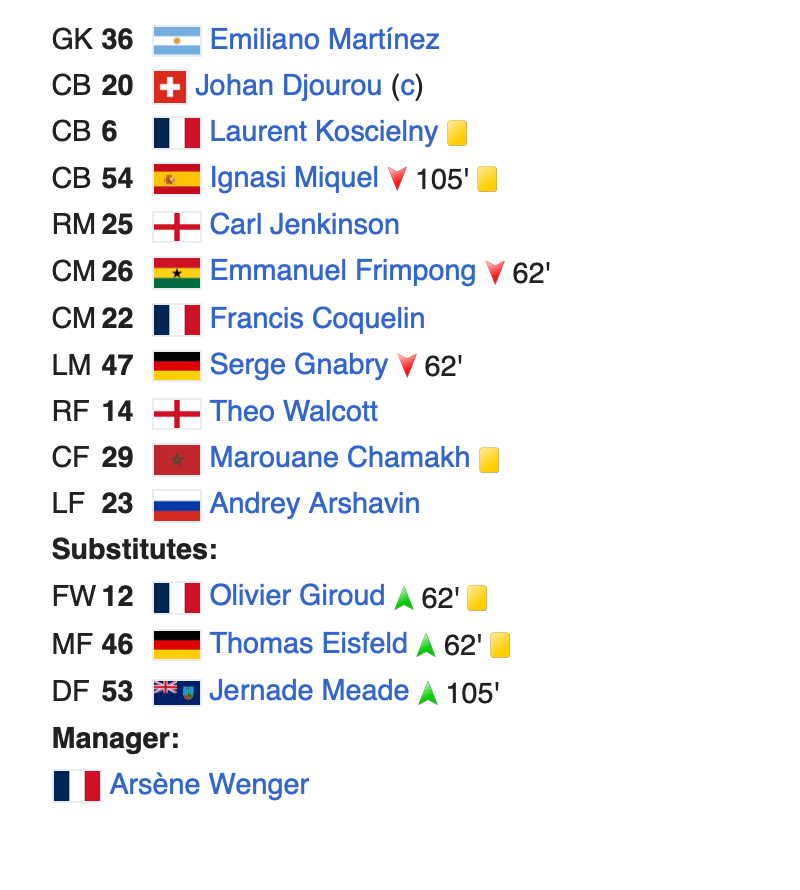This screenshot has width=800, height=890.
Task: Open the captain (c) link after Djourou
Action: [407, 86]
